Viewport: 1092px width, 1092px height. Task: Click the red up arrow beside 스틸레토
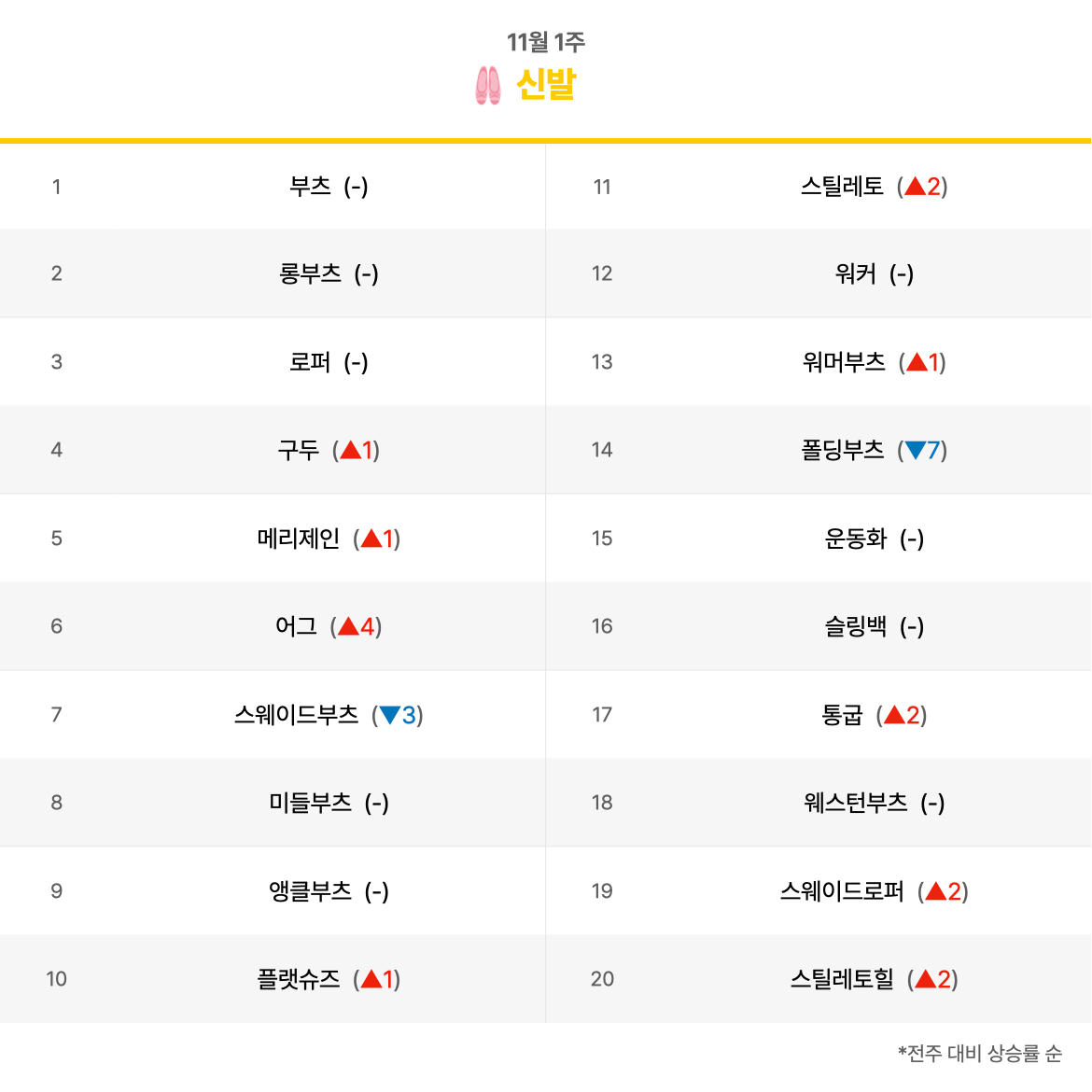(915, 186)
